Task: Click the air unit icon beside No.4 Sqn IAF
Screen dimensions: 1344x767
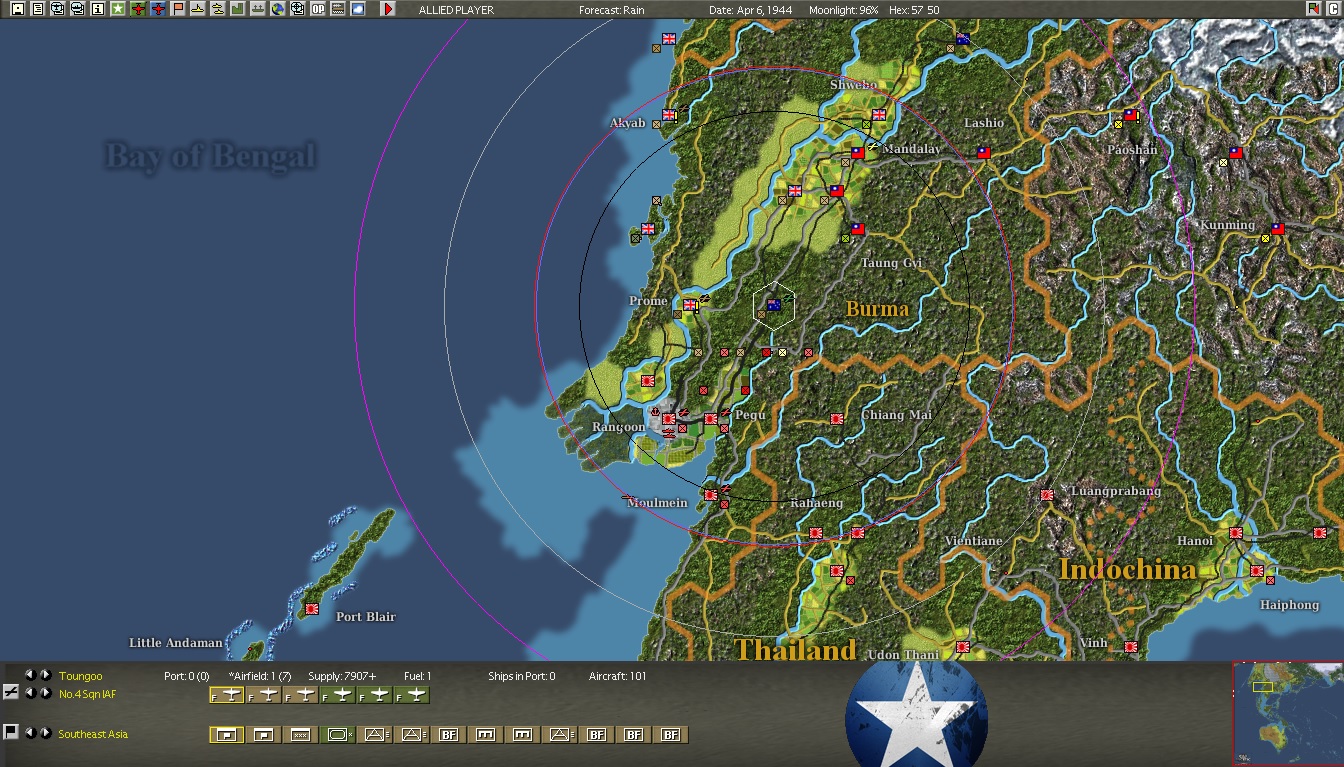Action: 11,692
